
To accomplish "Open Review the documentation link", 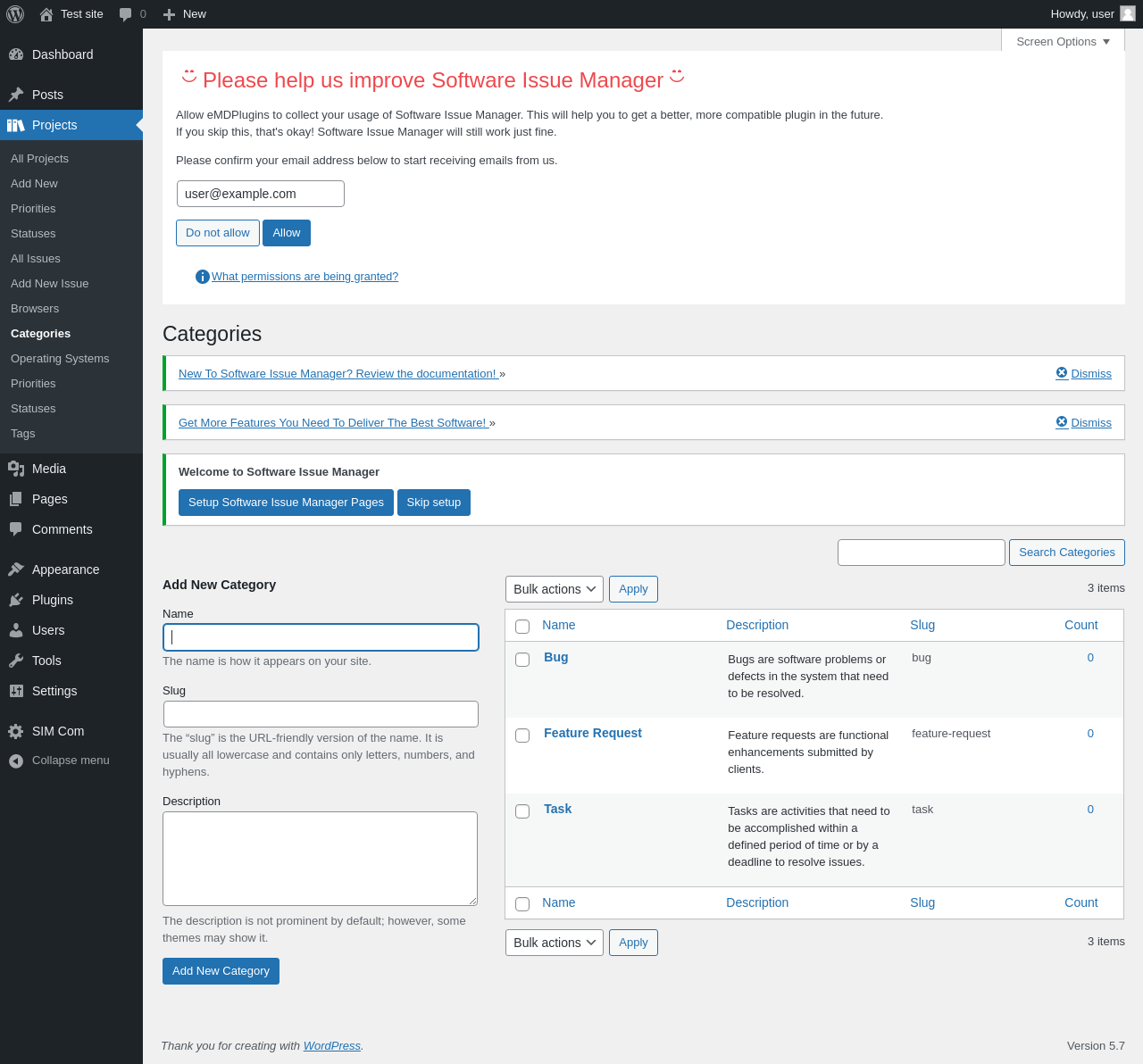I will (x=338, y=373).
